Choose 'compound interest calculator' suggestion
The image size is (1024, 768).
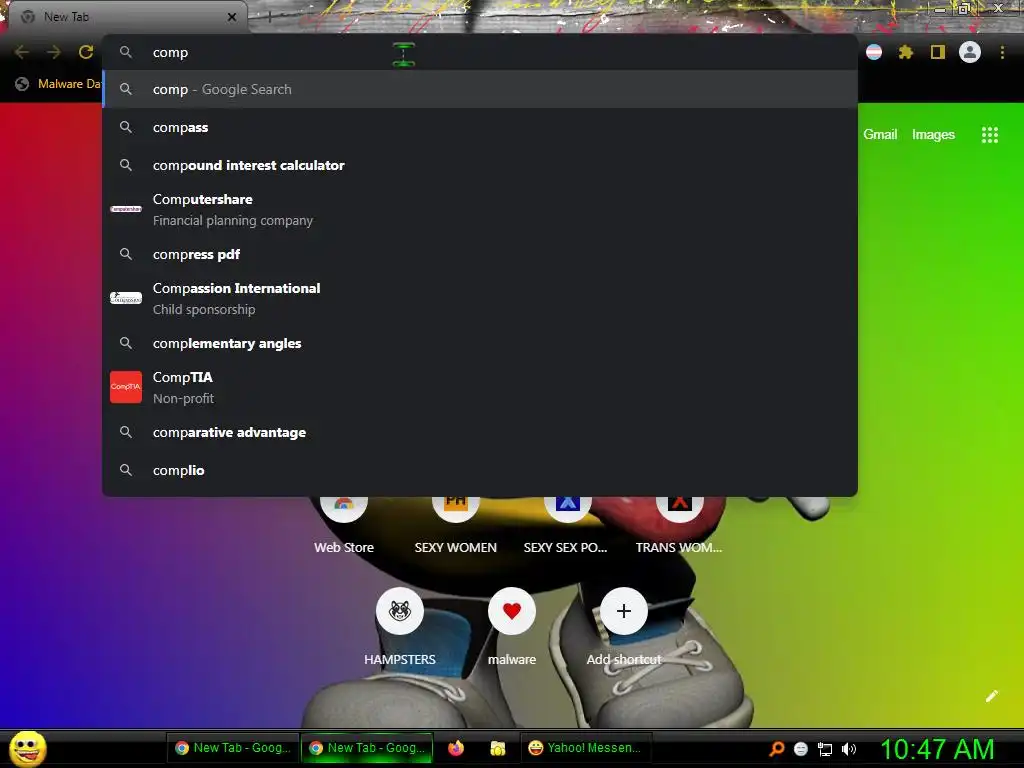(x=480, y=165)
